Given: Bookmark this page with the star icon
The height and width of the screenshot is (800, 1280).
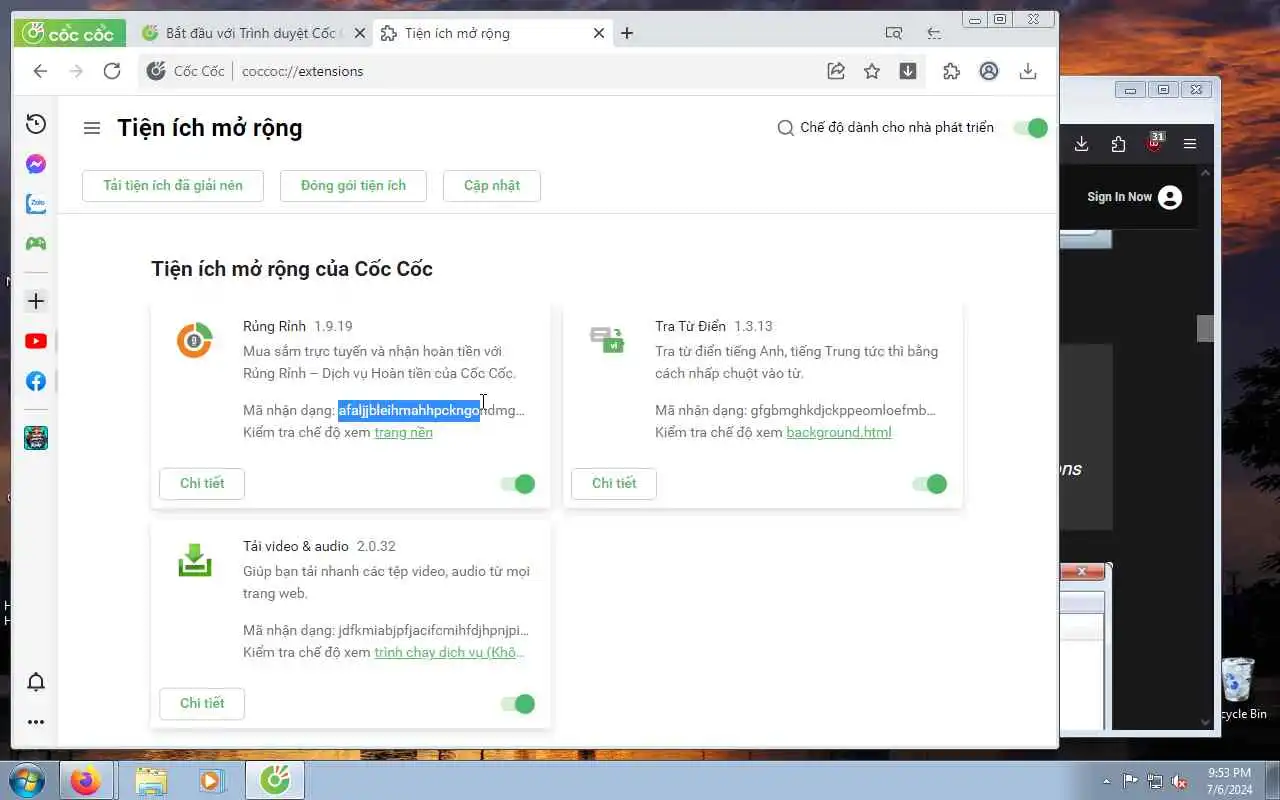Looking at the screenshot, I should point(872,71).
